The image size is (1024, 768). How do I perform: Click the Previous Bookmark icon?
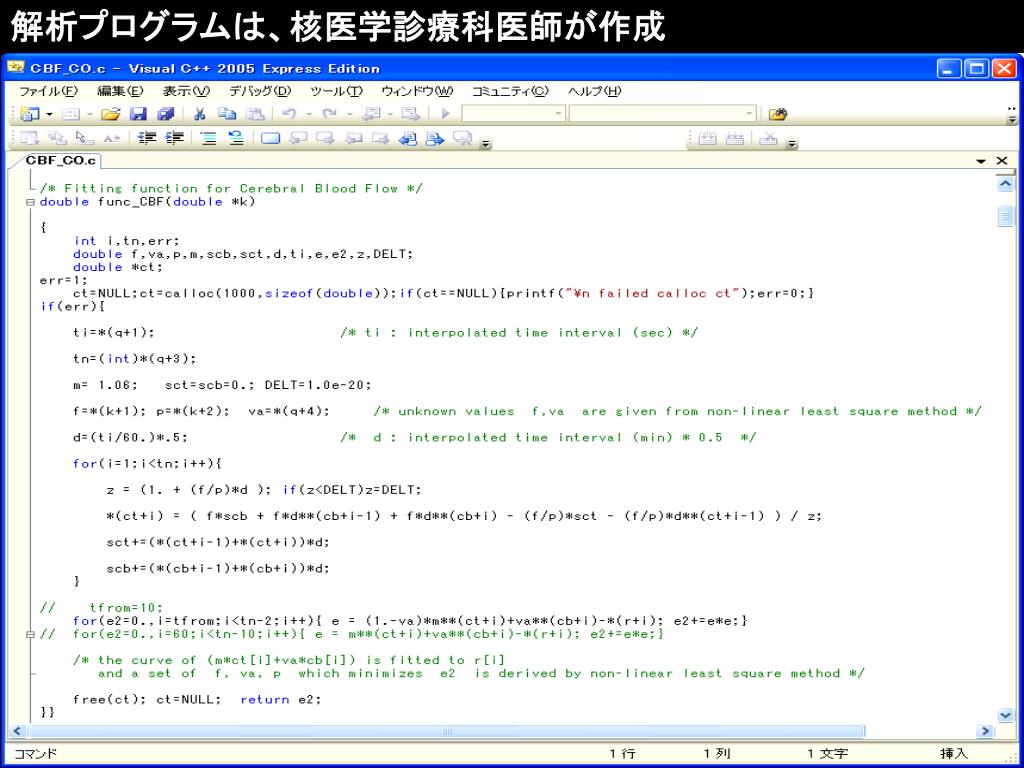pos(298,138)
